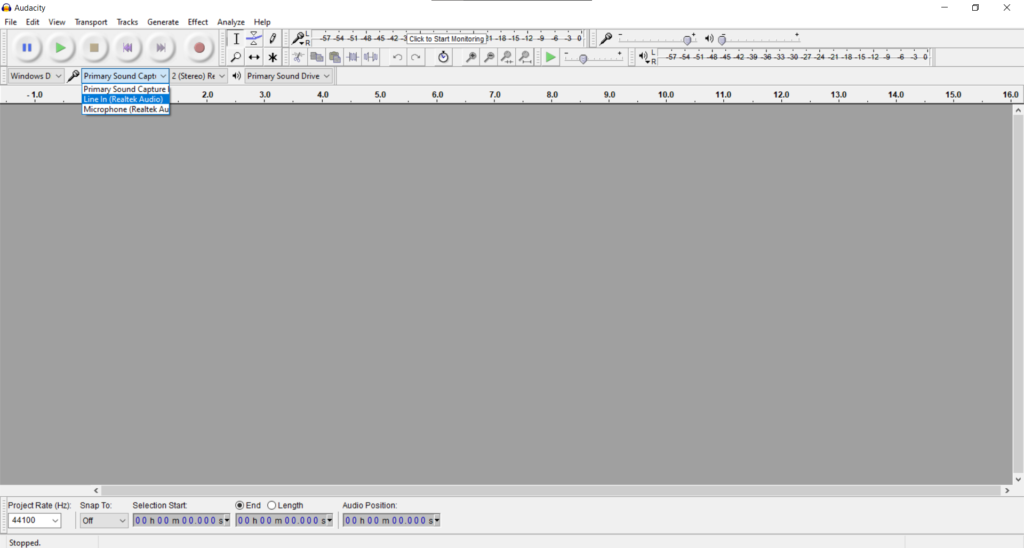The image size is (1024, 548).
Task: Click the Pause button
Action: point(27,47)
